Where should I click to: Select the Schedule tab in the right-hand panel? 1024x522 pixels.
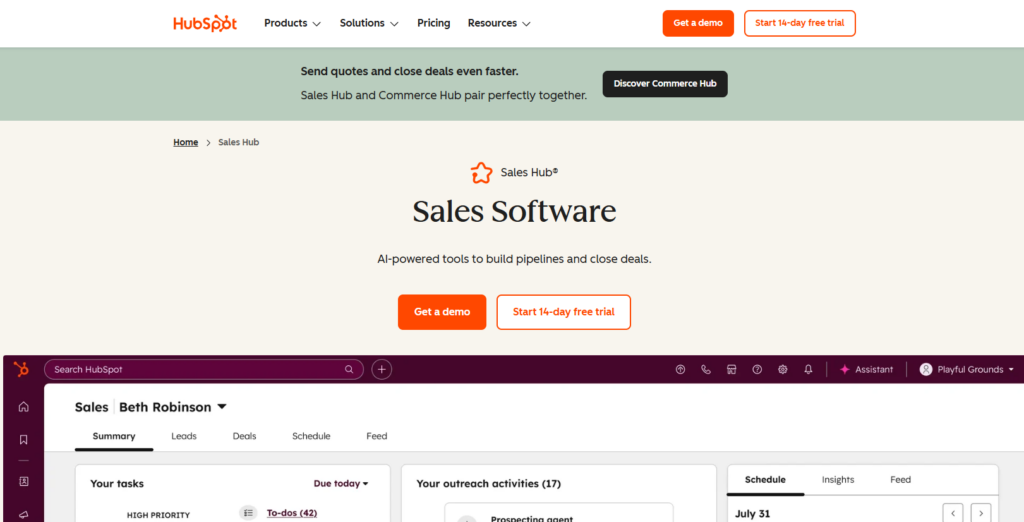click(765, 480)
